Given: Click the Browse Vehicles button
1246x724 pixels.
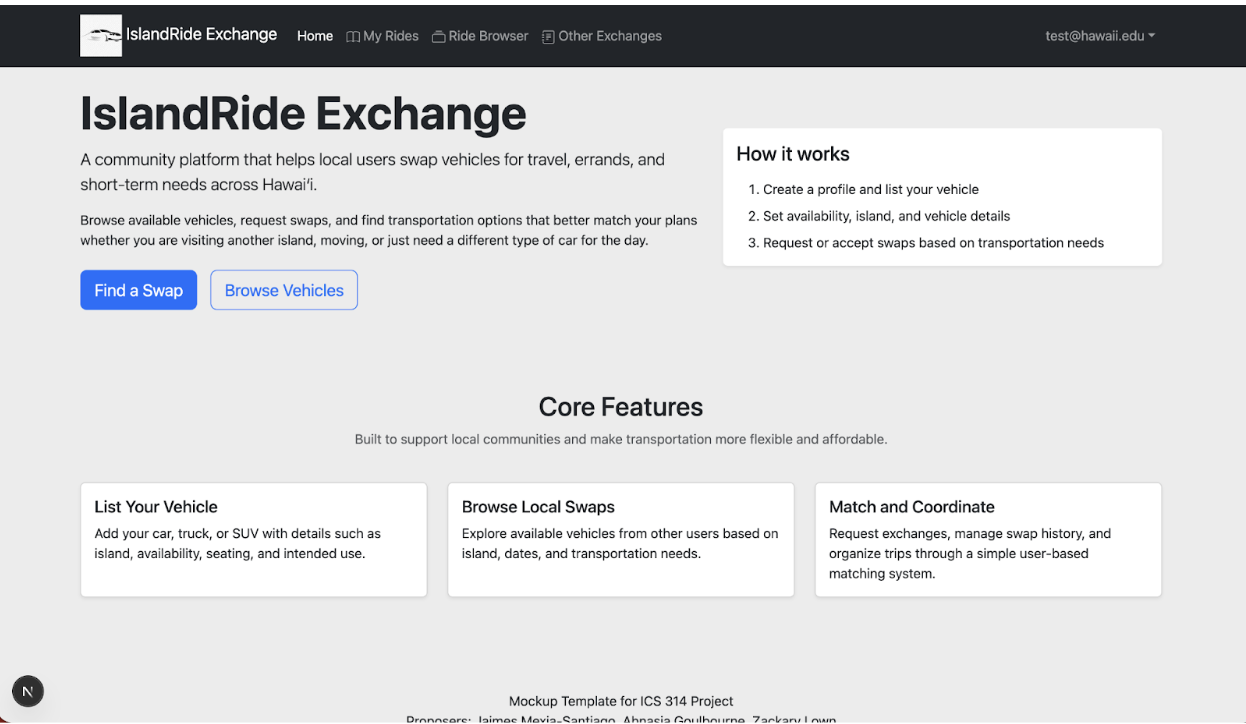Looking at the screenshot, I should (x=283, y=290).
